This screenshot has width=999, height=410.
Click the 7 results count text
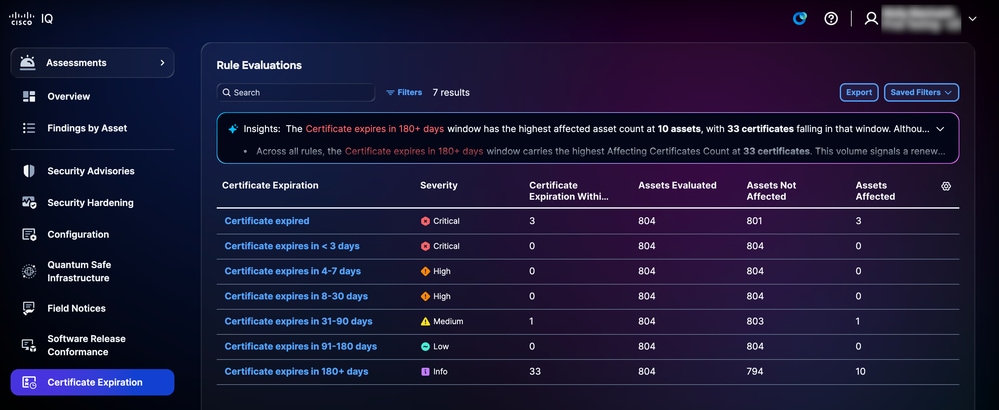(451, 92)
